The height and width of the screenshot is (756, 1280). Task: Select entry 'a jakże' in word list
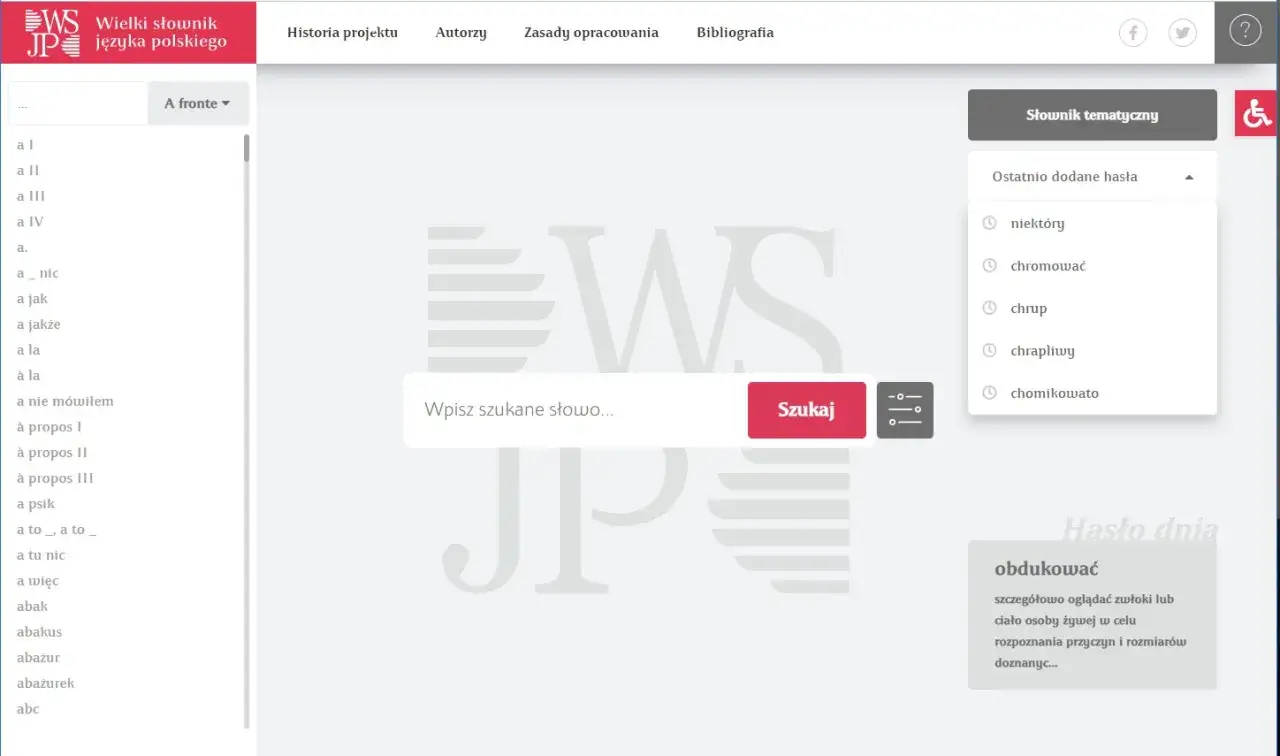pos(38,324)
